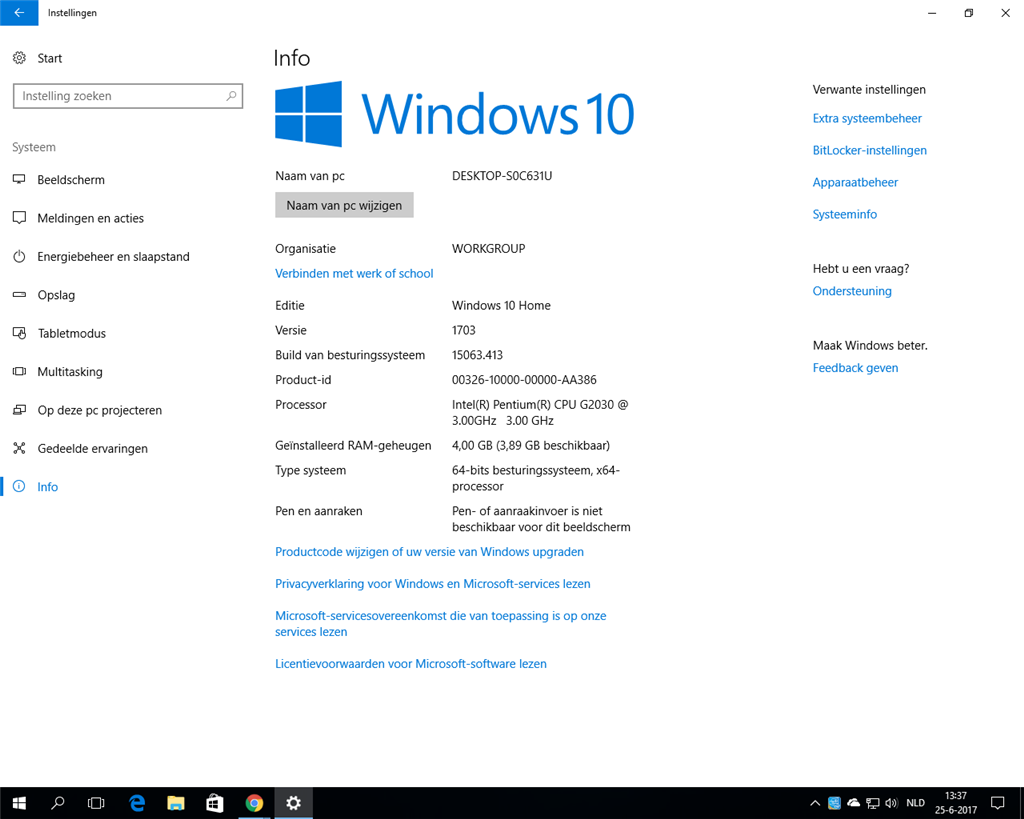Image resolution: width=1024 pixels, height=819 pixels.
Task: Open the Windows Start menu
Action: pyautogui.click(x=19, y=803)
